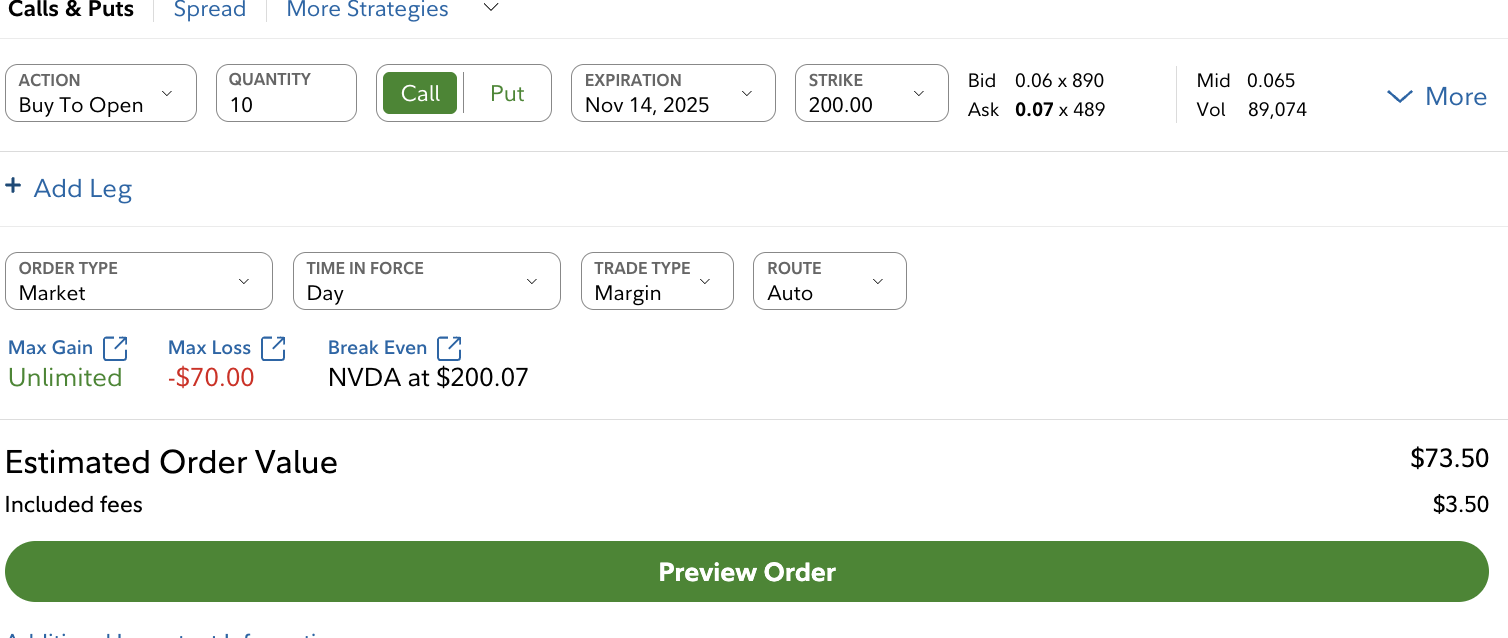Select the Call option toggle
1508x638 pixels.
click(420, 93)
